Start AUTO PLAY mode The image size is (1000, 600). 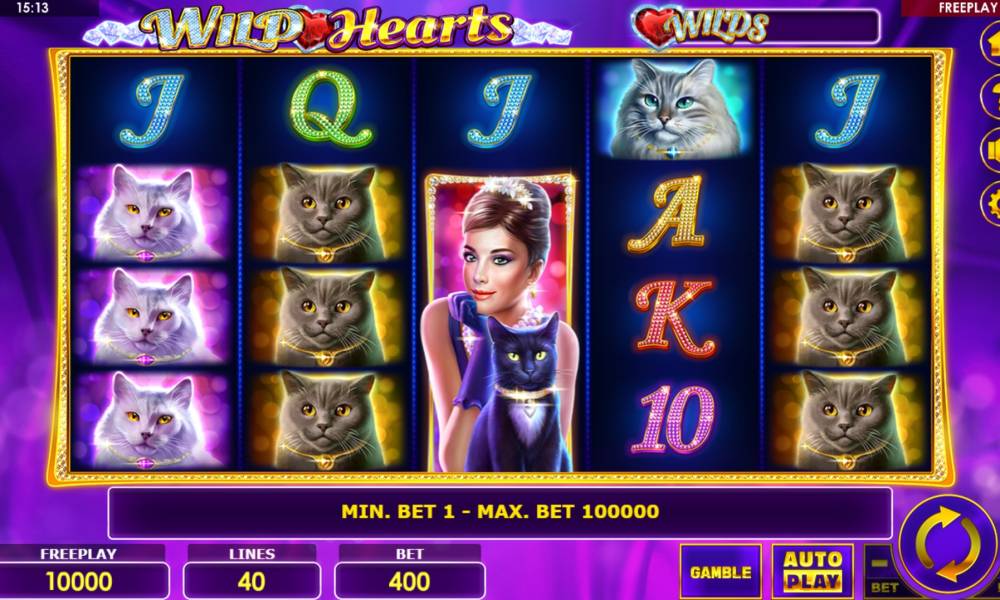pyautogui.click(x=812, y=572)
